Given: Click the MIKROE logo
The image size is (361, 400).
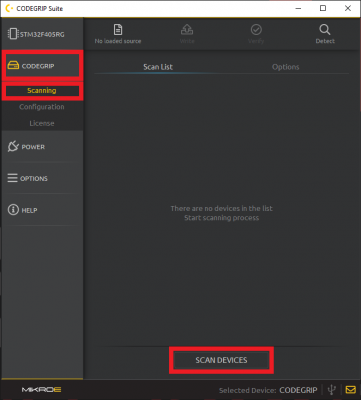Looking at the screenshot, I should coord(41,389).
